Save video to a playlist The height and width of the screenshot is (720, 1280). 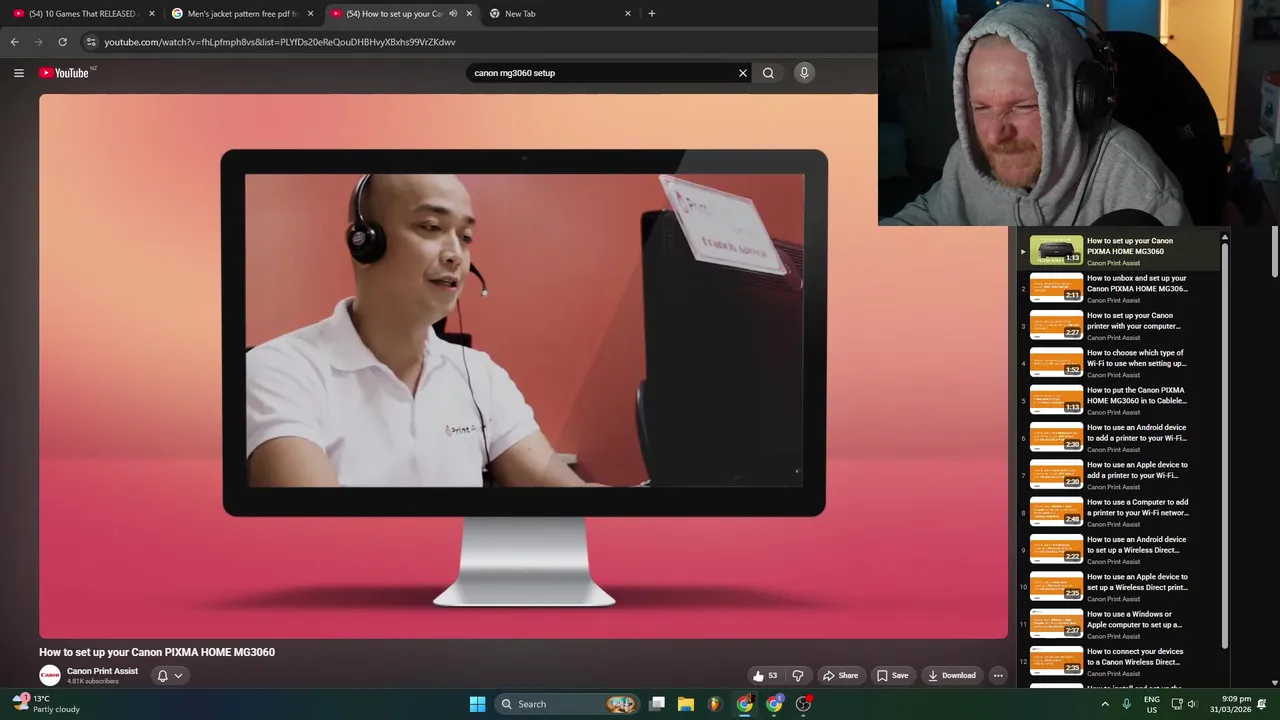[892, 675]
